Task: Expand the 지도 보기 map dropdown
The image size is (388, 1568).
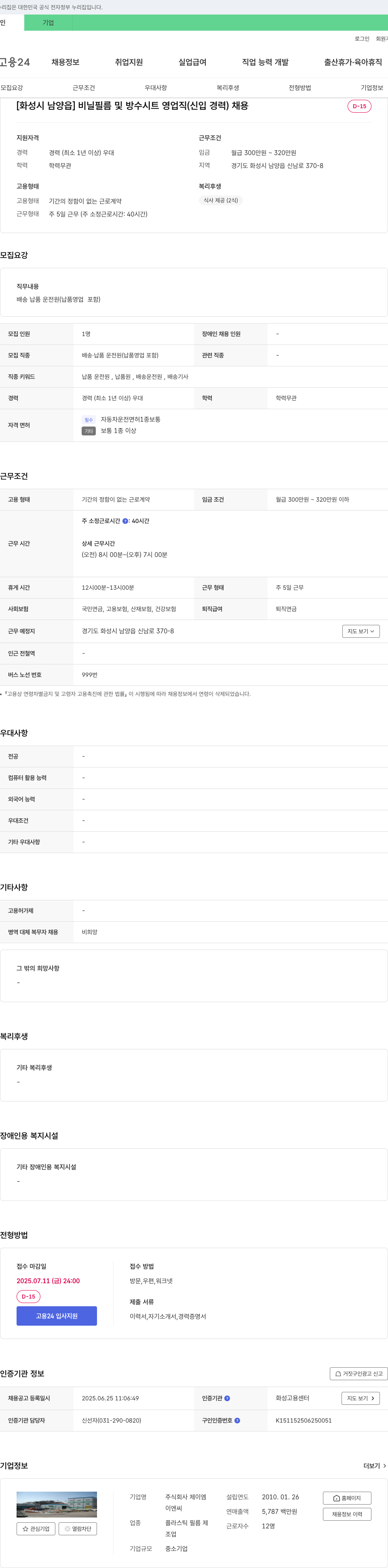Action: click(x=361, y=631)
